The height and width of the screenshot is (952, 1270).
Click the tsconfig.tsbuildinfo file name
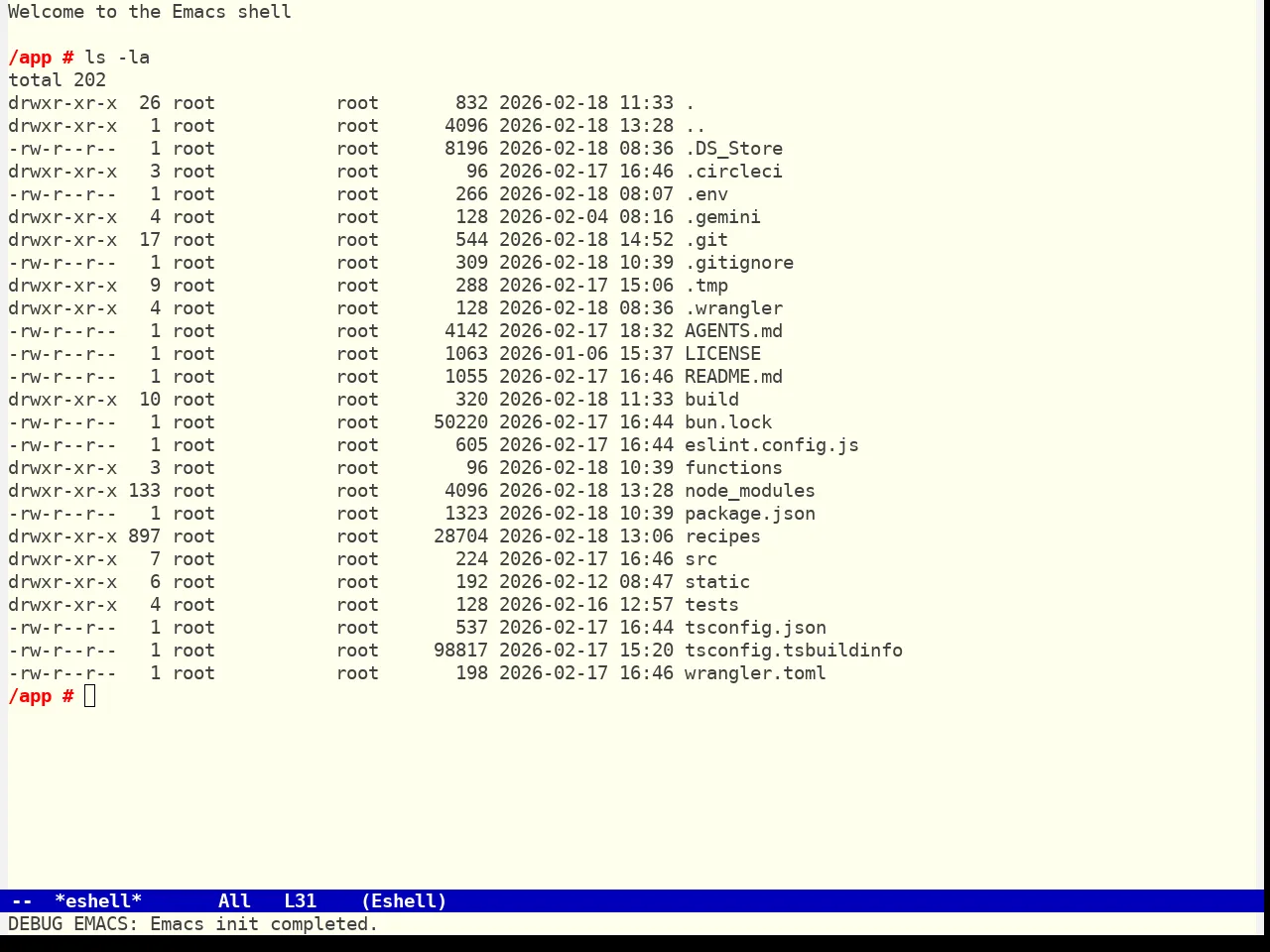pyautogui.click(x=794, y=651)
